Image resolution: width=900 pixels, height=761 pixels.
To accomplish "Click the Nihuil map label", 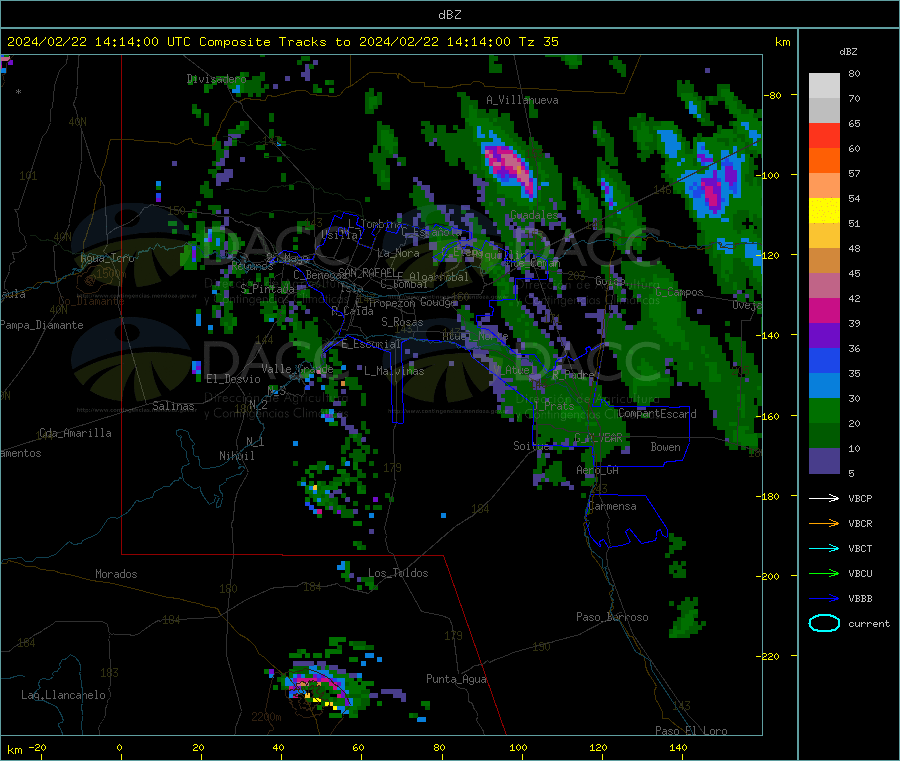I will coord(236,456).
